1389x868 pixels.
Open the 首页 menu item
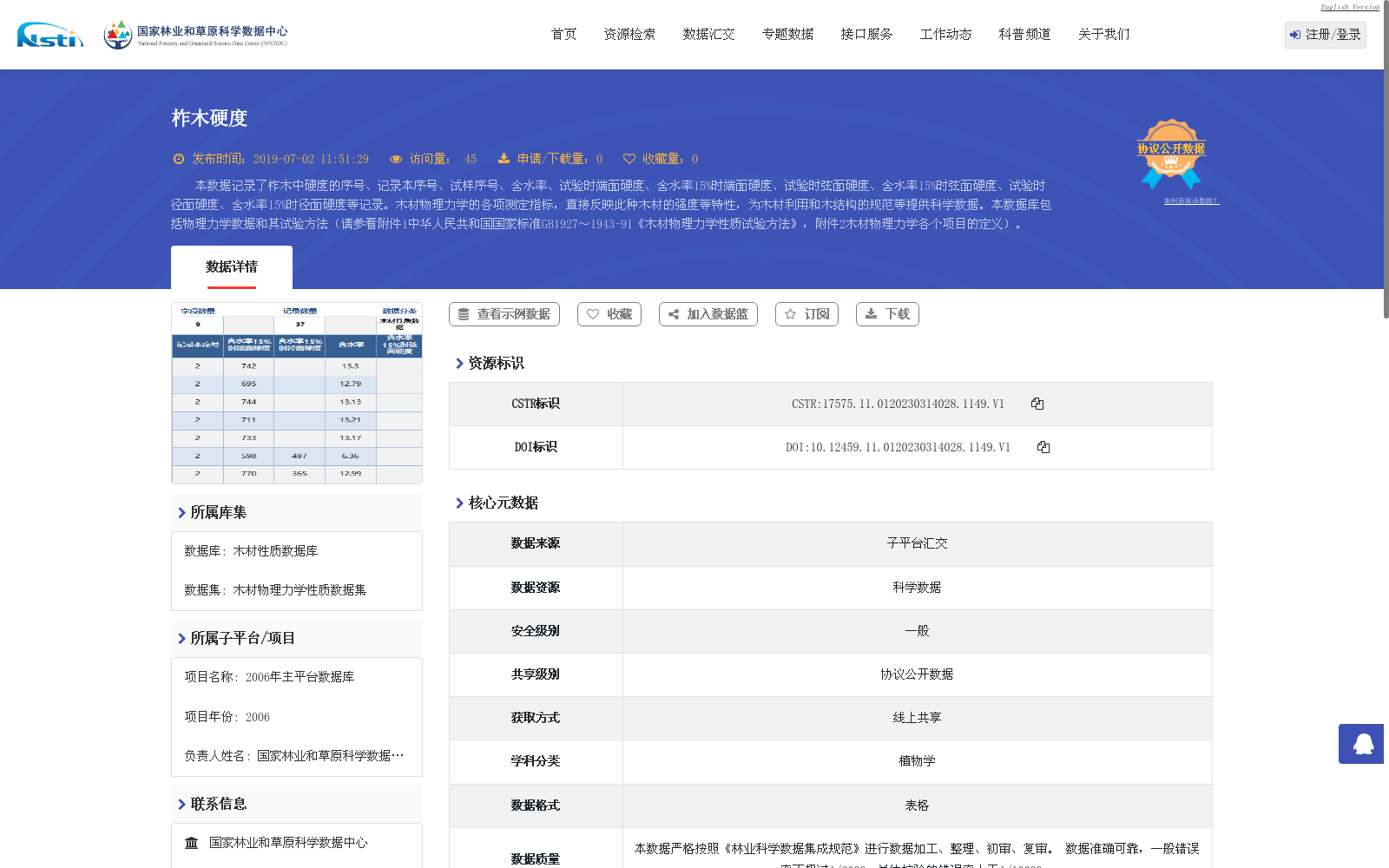tap(564, 35)
